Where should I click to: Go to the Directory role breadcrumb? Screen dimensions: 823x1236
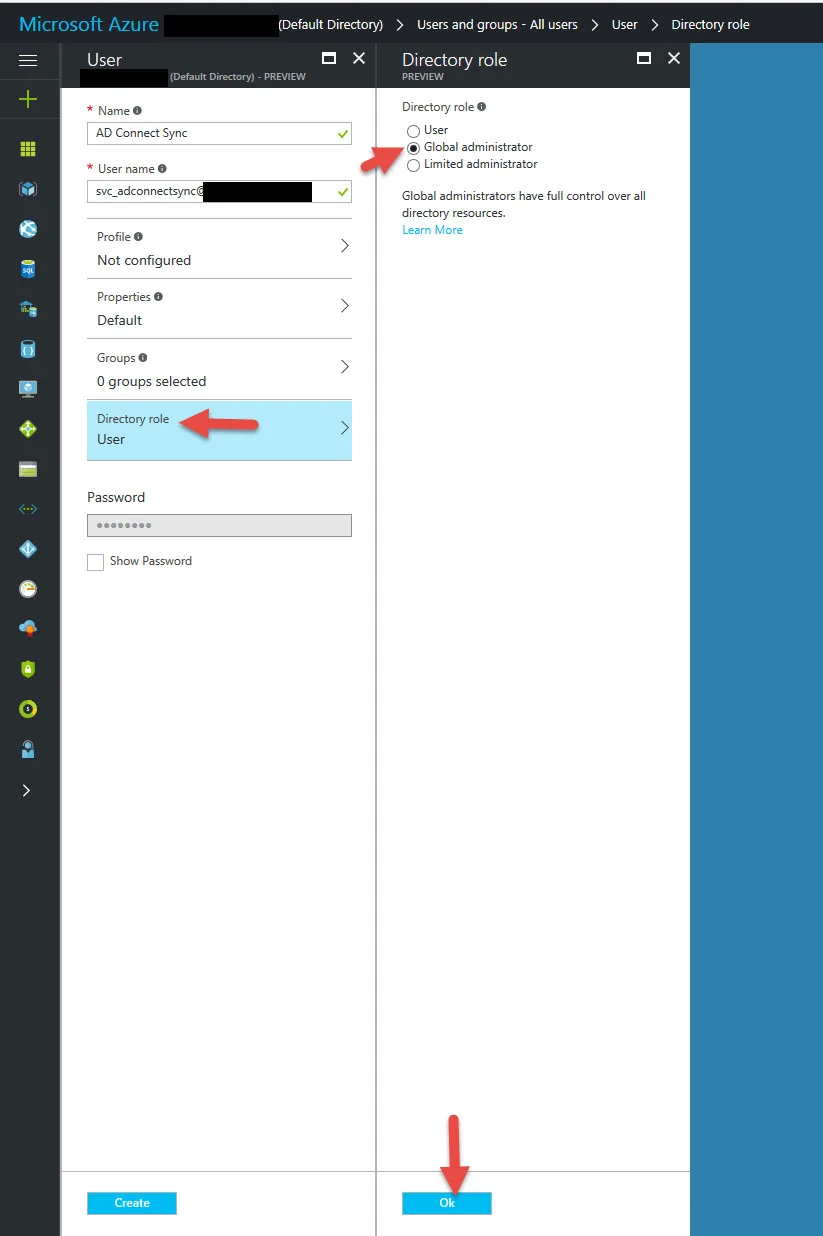[711, 24]
